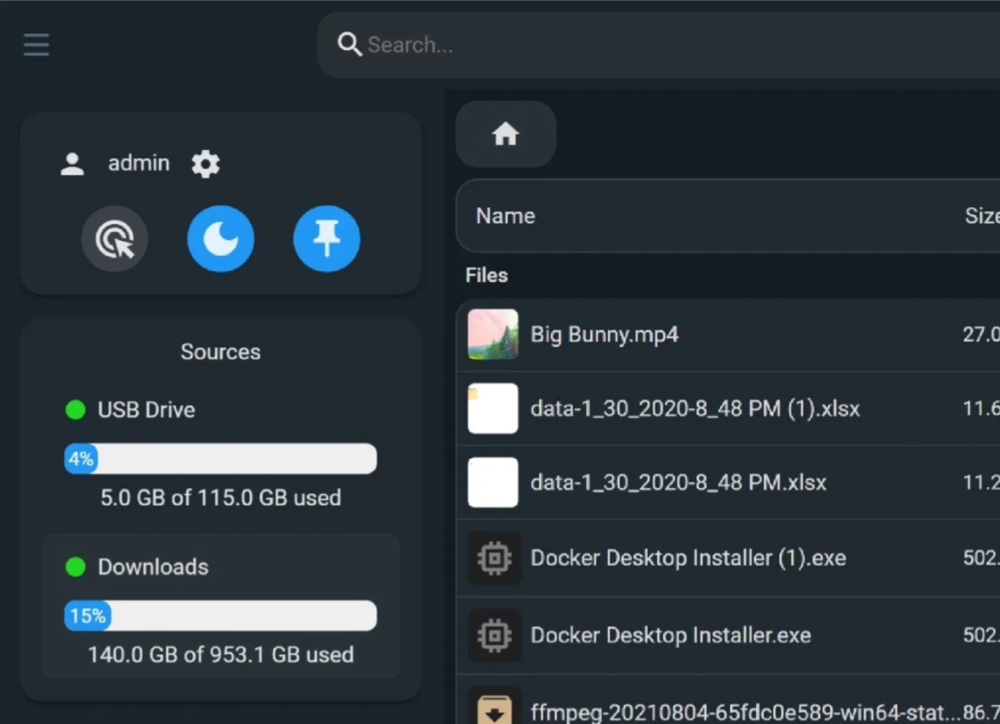Open data-1_30_2020-8_48 PM.xlsx file
The height and width of the screenshot is (724, 1000).
[678, 483]
